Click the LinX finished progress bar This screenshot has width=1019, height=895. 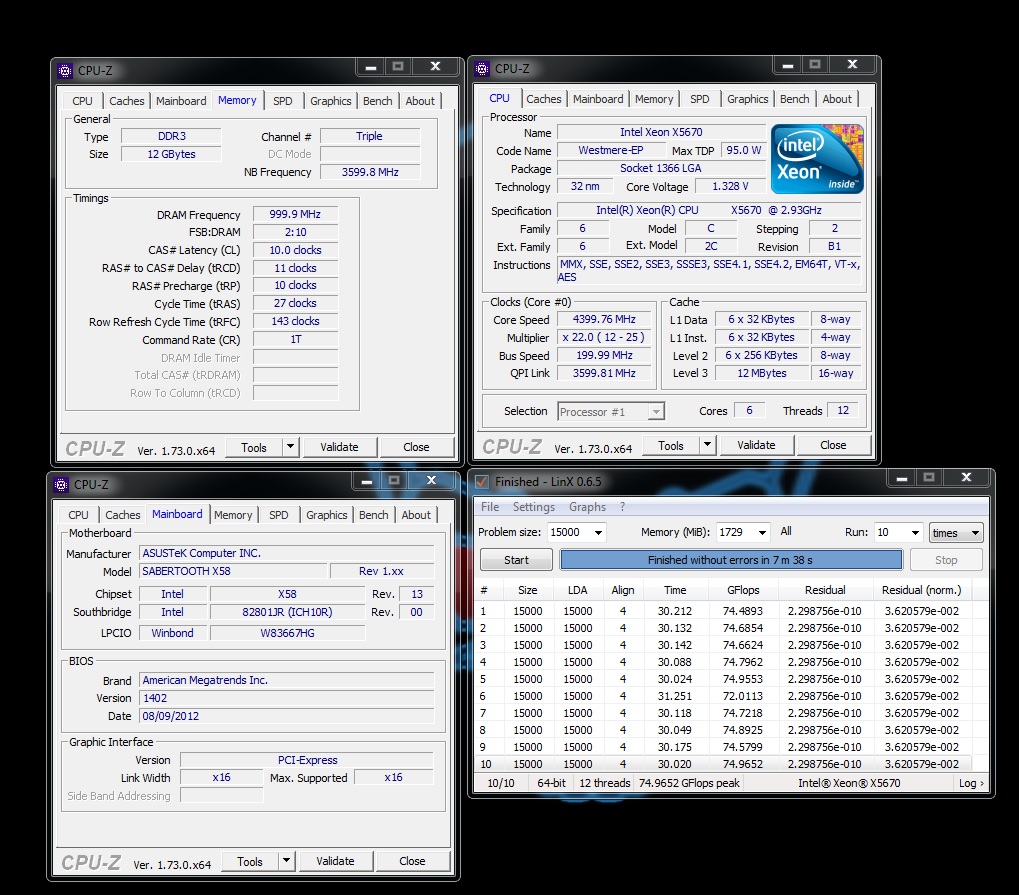730,560
